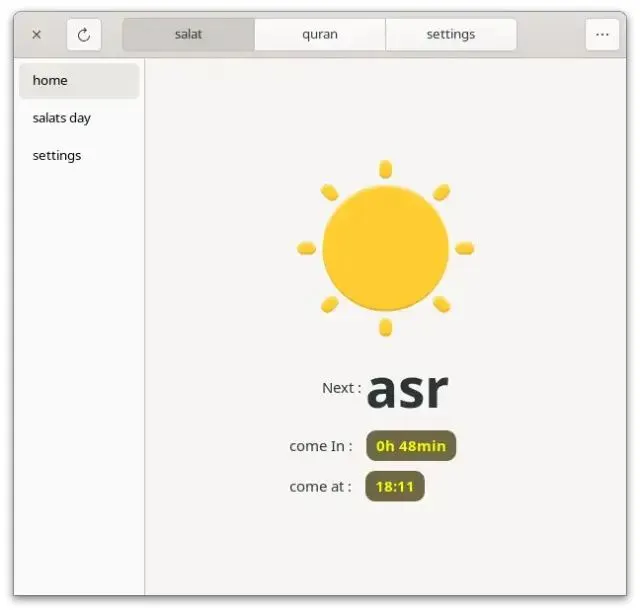The height and width of the screenshot is (612, 640).
Task: Click the large asr prayer name
Action: click(x=408, y=391)
